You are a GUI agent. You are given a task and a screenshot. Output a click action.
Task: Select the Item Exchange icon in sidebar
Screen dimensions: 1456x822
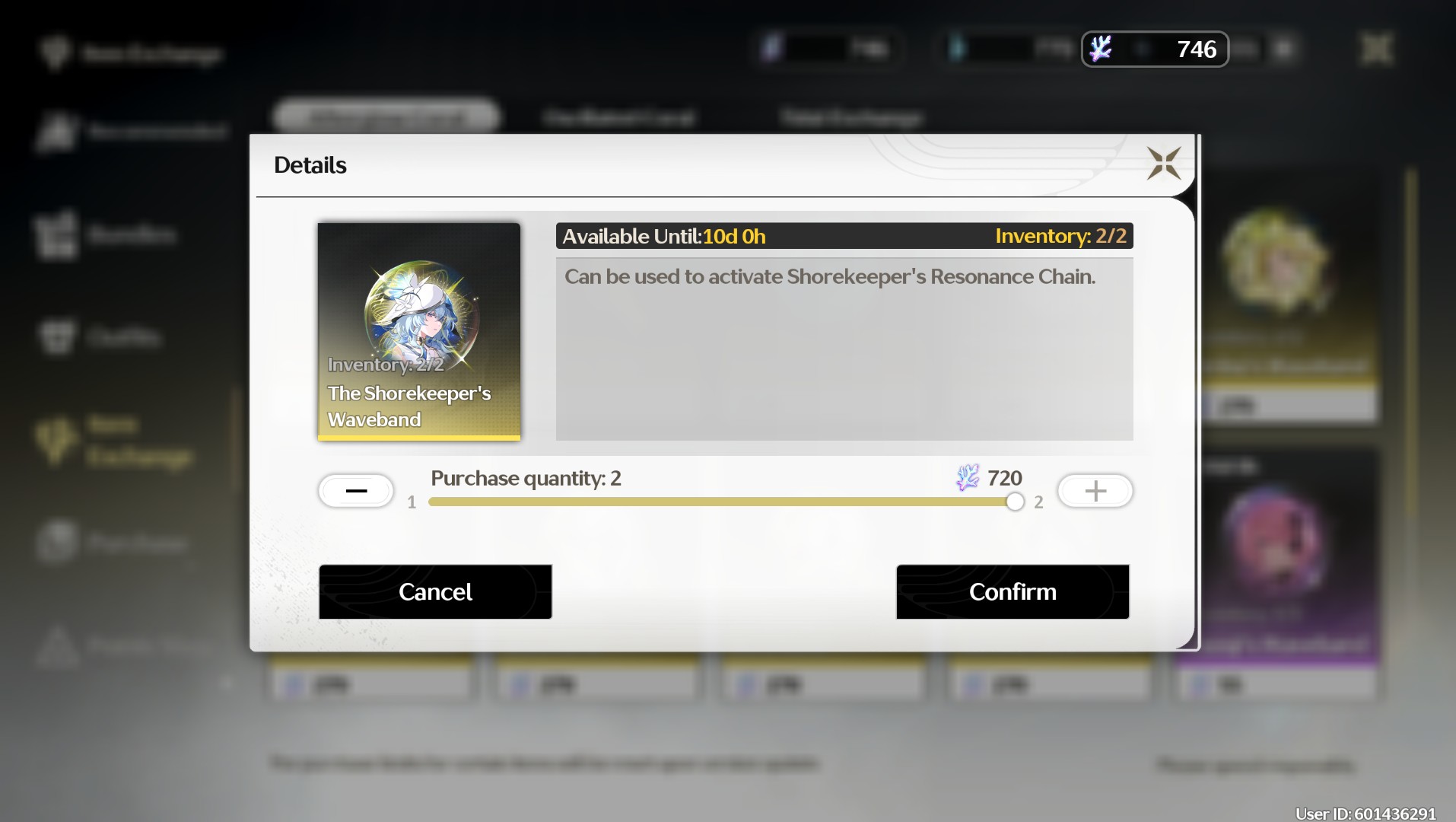pos(56,440)
